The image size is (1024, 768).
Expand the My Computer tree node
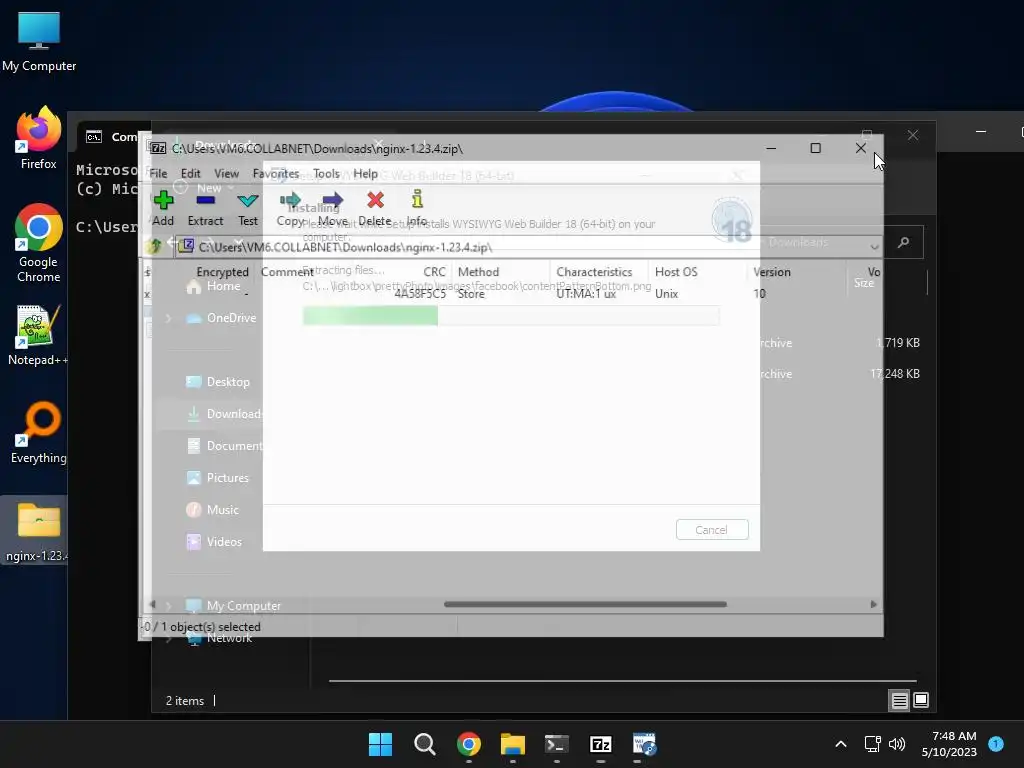(x=168, y=606)
